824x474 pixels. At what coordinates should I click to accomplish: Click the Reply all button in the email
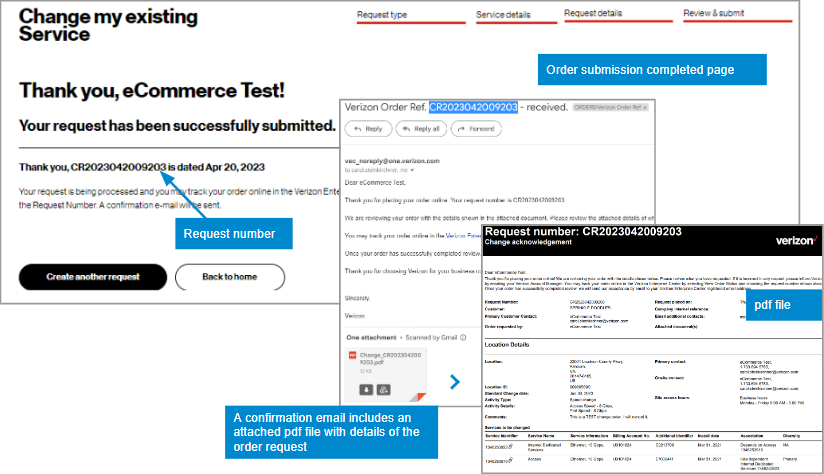click(x=421, y=129)
